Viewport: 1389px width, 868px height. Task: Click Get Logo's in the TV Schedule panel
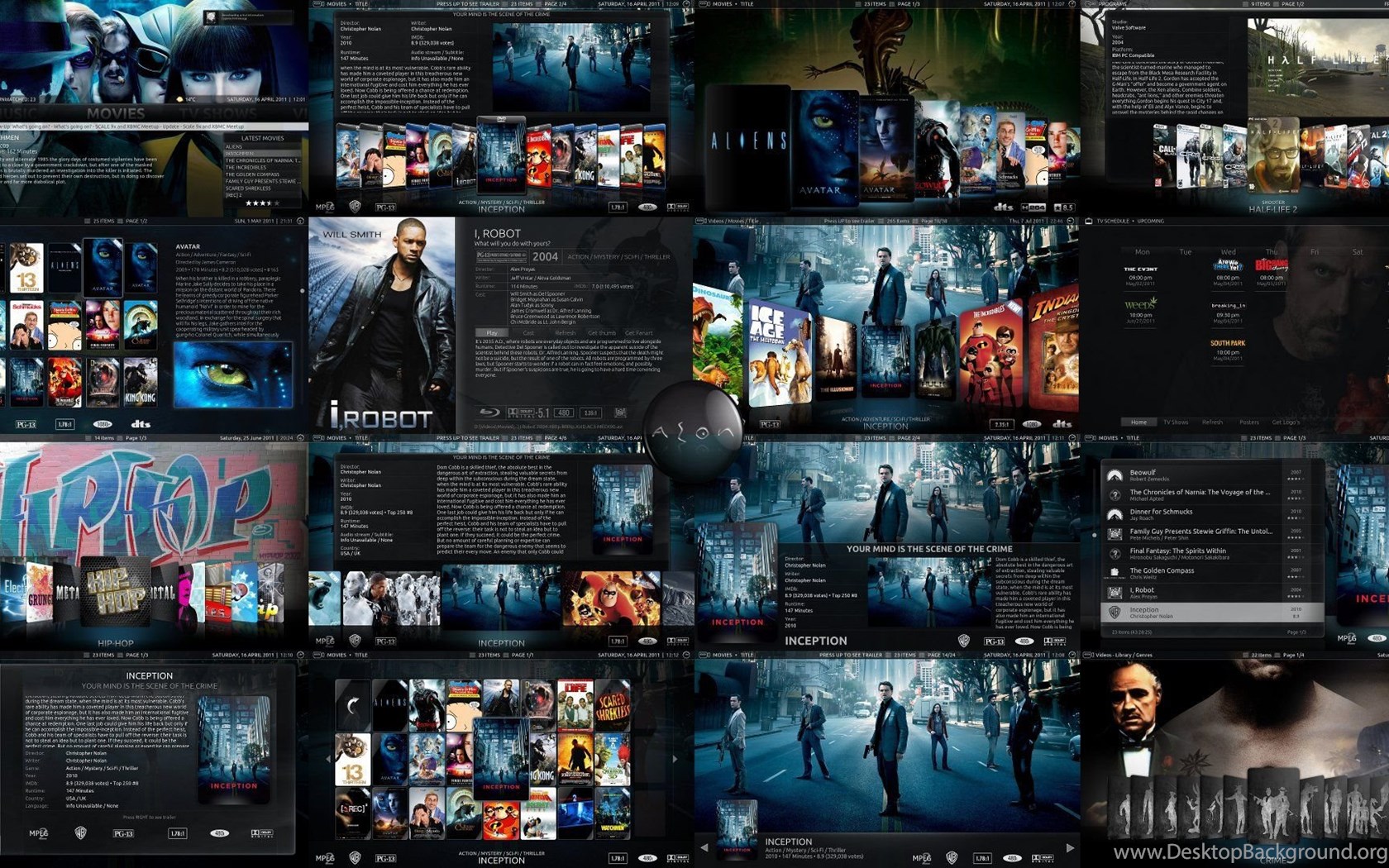(x=1286, y=422)
